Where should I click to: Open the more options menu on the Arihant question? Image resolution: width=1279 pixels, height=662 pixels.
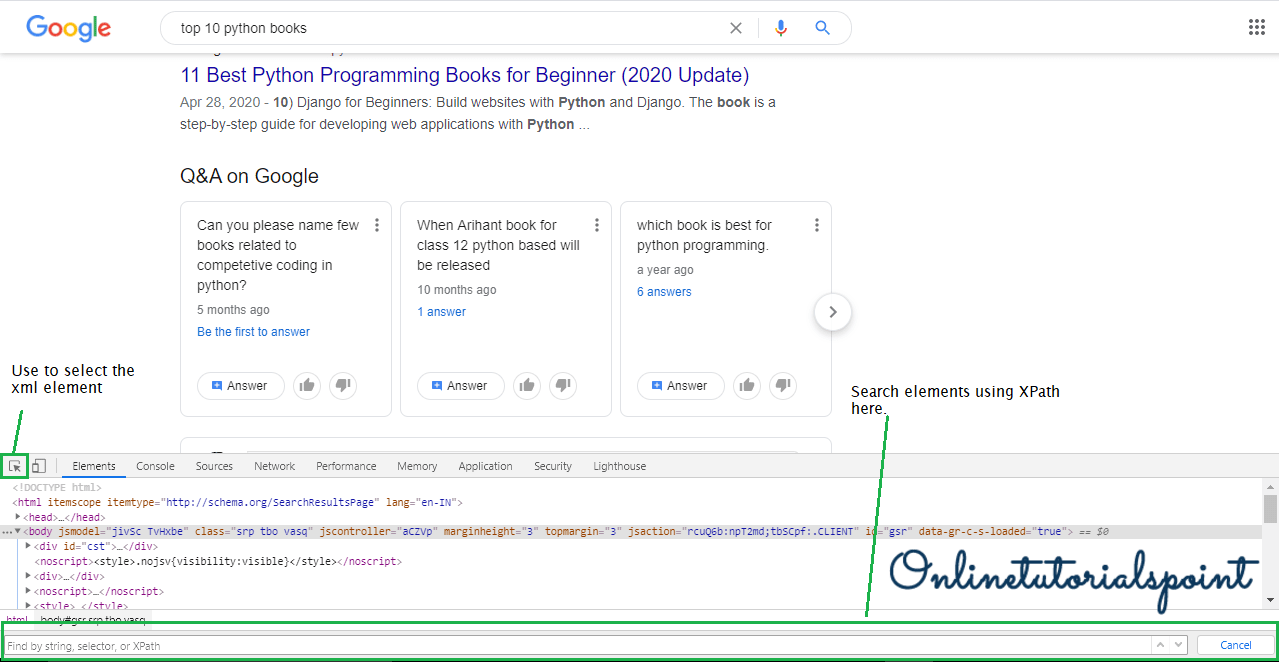(x=597, y=225)
